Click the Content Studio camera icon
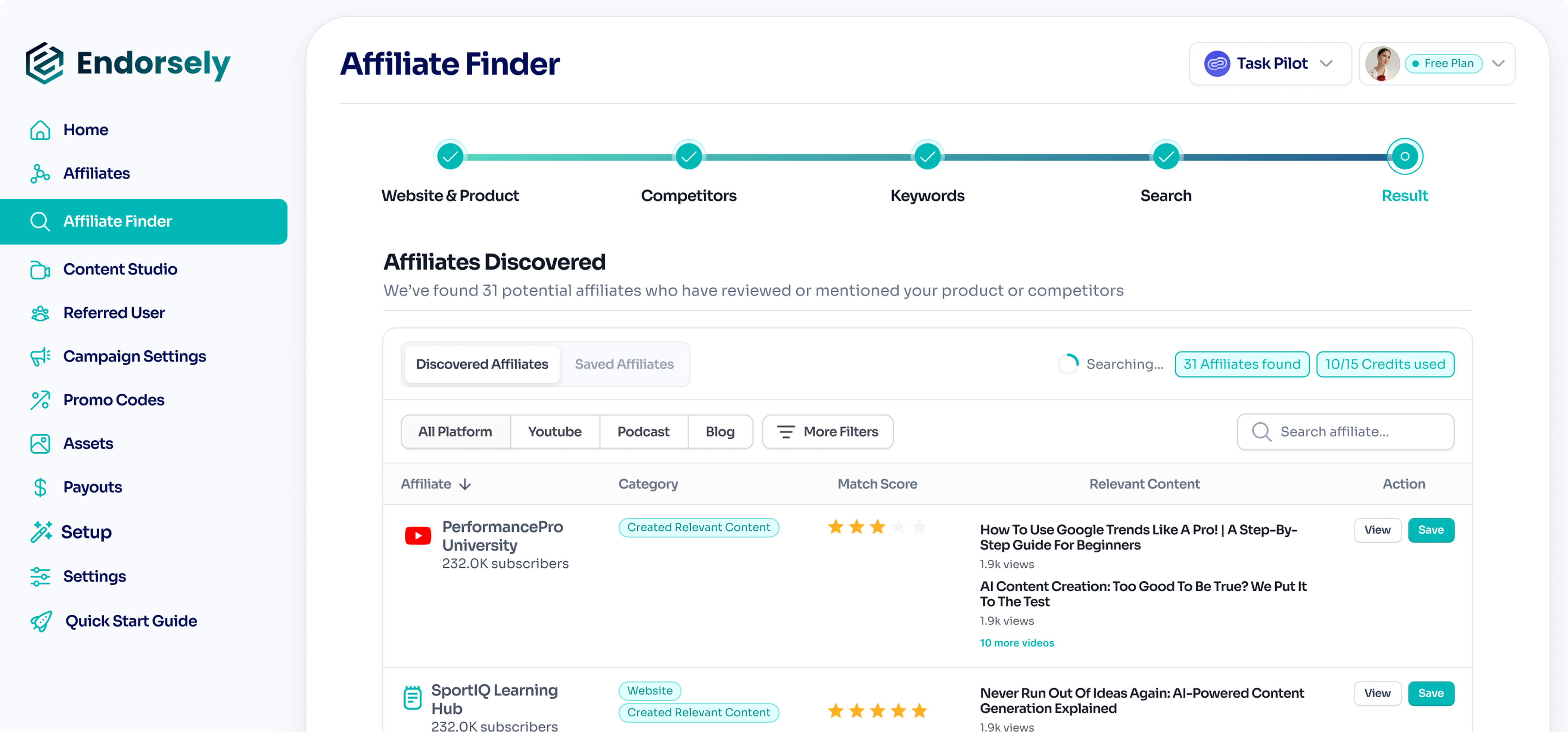Image resolution: width=1568 pixels, height=732 pixels. (x=40, y=269)
